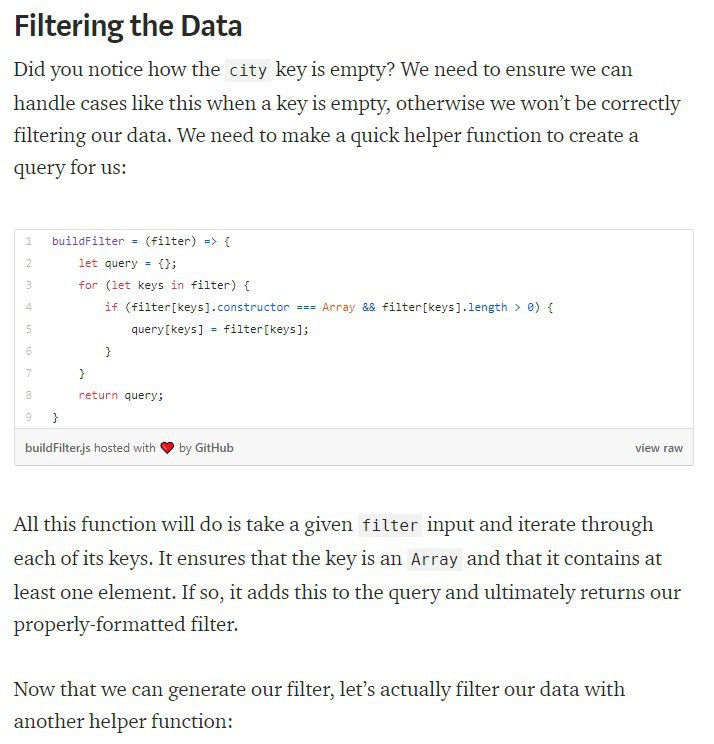Select line number 4 in code gist
714x744 pixels.
click(29, 307)
